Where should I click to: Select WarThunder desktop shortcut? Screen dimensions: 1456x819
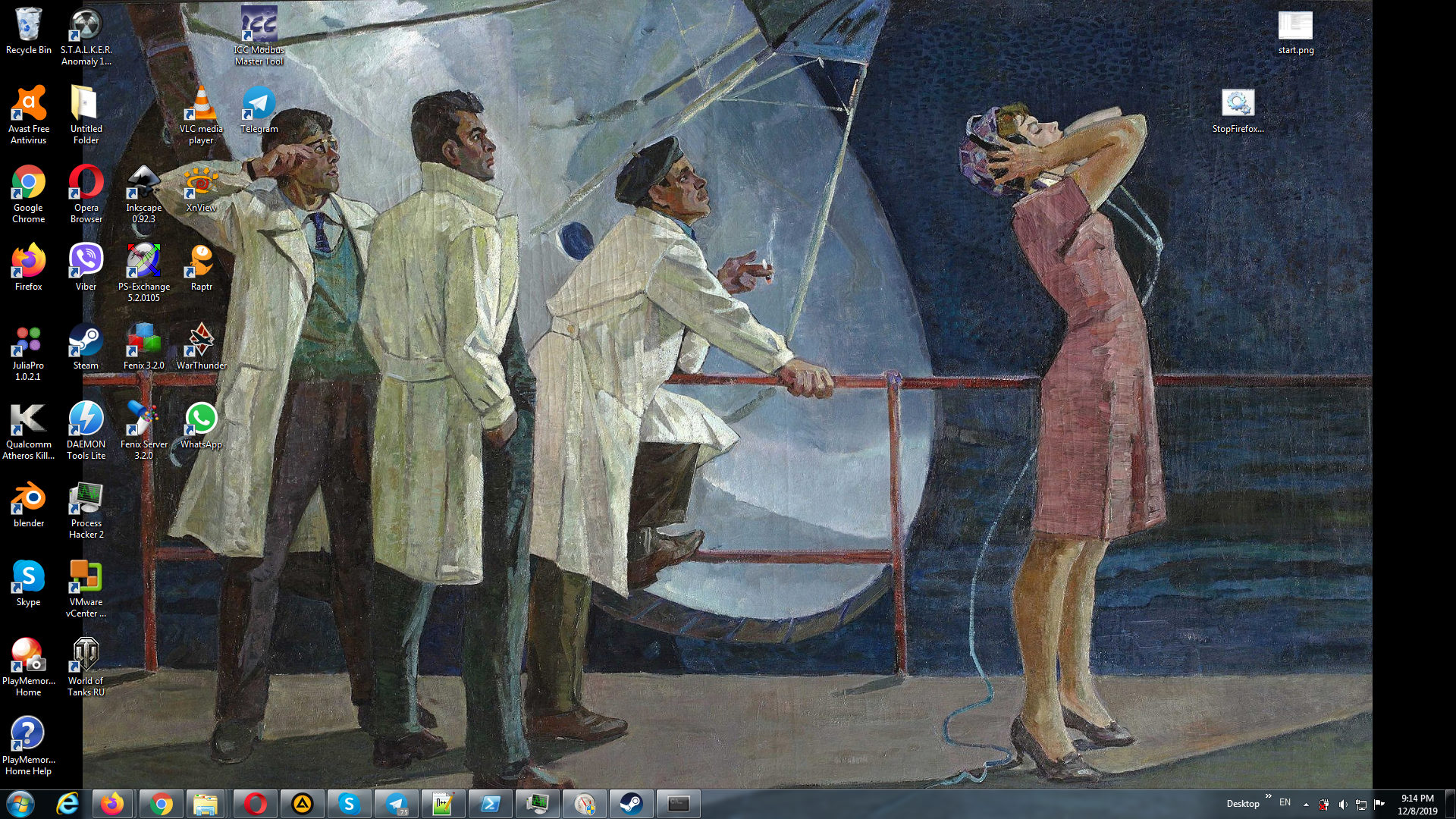pyautogui.click(x=201, y=347)
